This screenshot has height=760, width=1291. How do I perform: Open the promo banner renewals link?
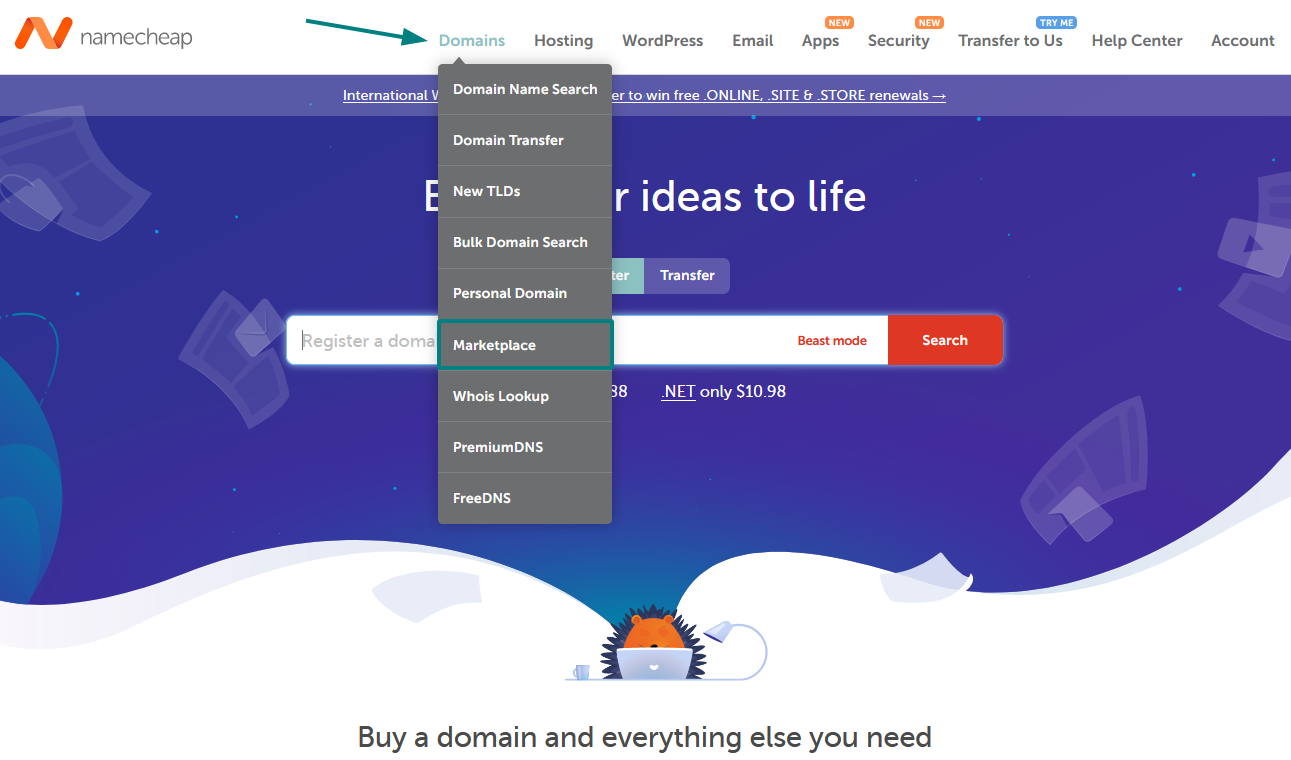644,96
